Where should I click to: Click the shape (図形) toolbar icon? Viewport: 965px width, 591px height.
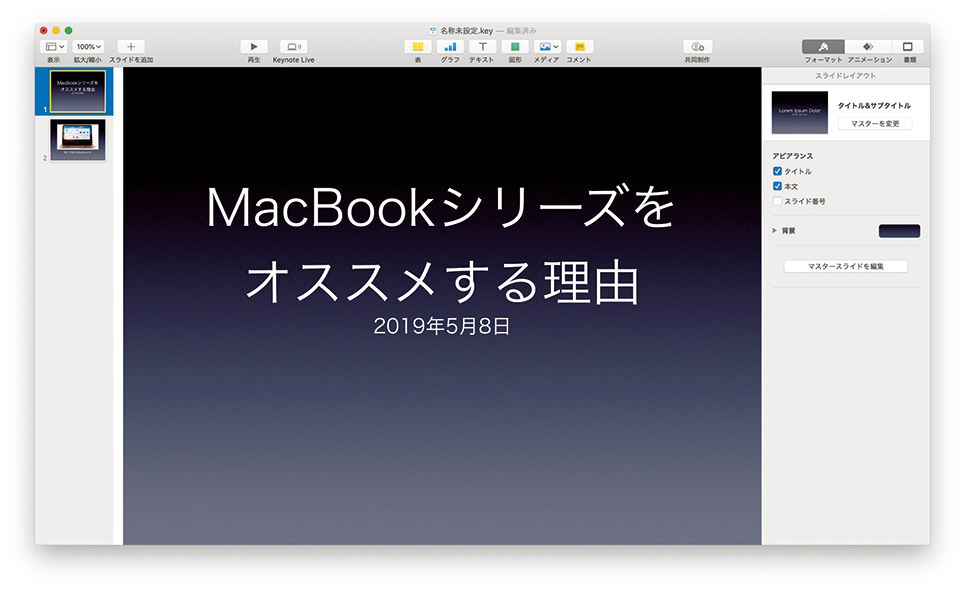click(x=515, y=47)
